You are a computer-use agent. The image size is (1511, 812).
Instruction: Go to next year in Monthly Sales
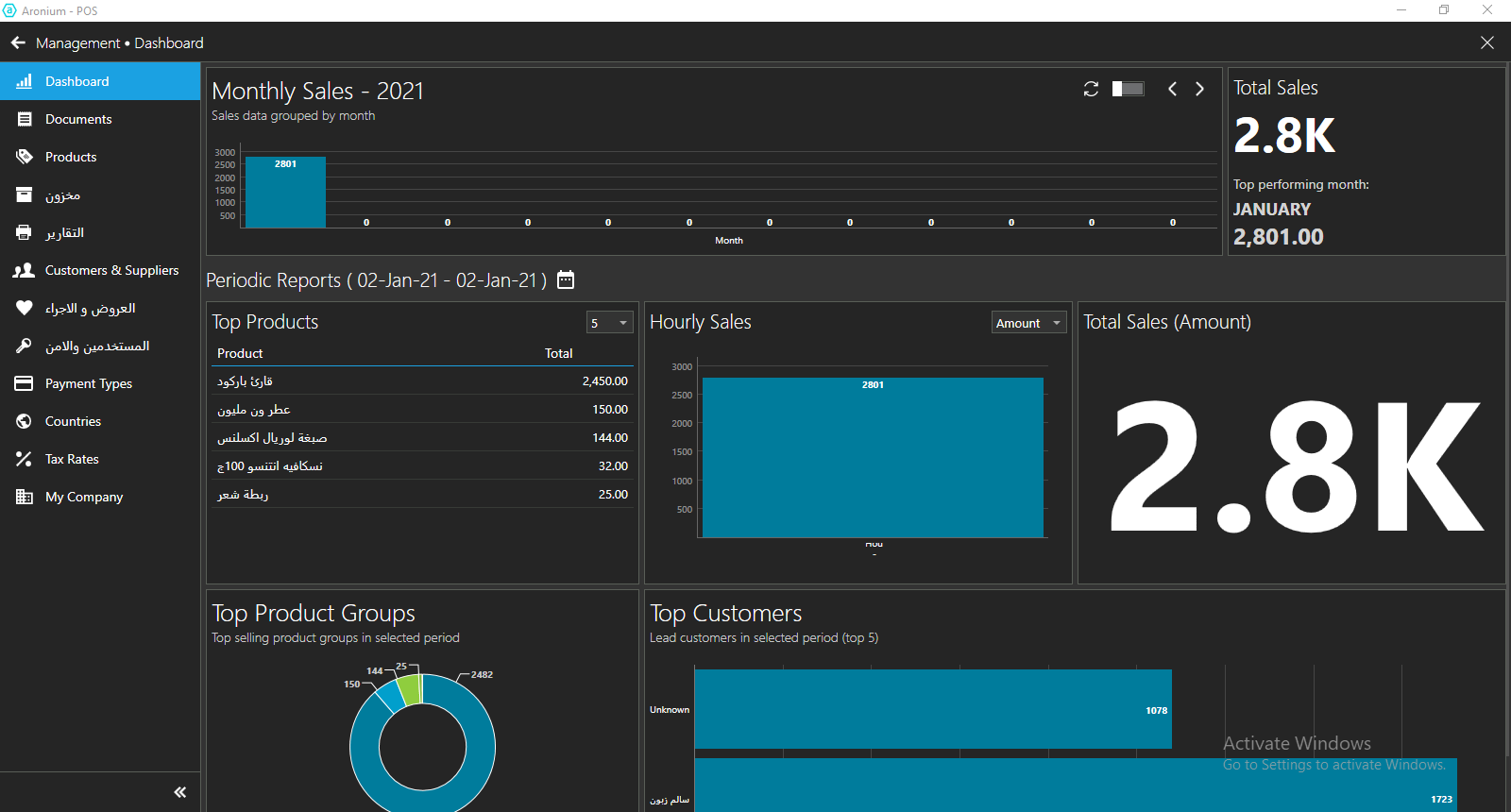[x=1199, y=89]
